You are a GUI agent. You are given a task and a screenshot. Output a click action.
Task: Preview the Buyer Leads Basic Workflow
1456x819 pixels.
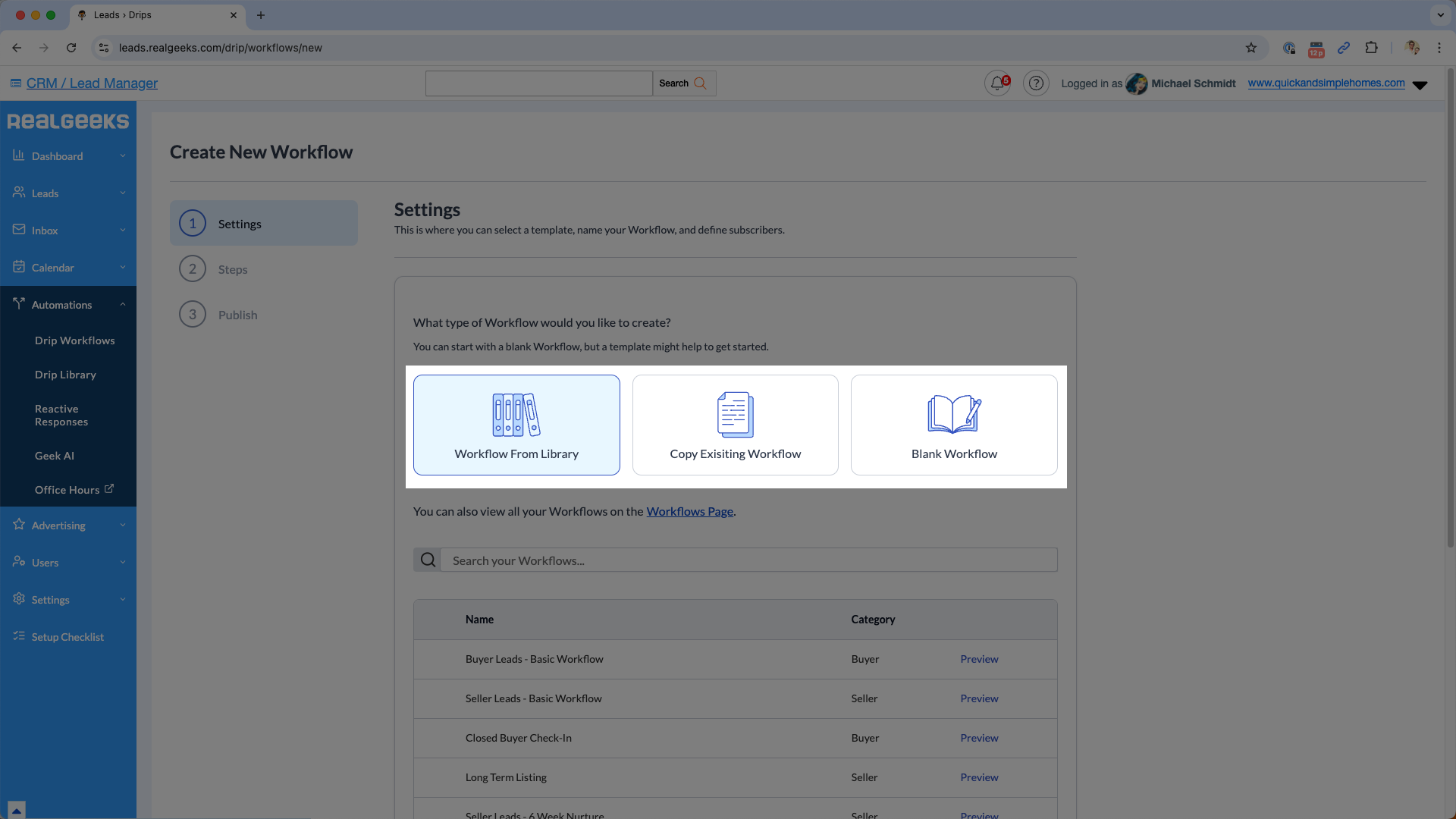[x=978, y=659]
